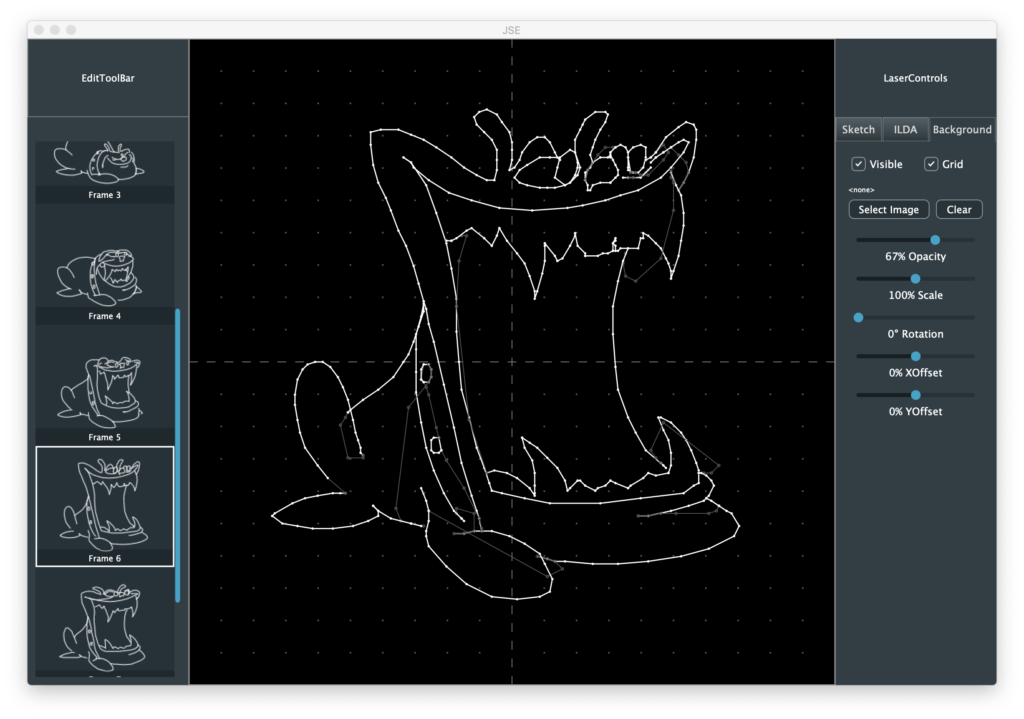
Task: Click the Opacity slider handle
Action: [x=935, y=240]
